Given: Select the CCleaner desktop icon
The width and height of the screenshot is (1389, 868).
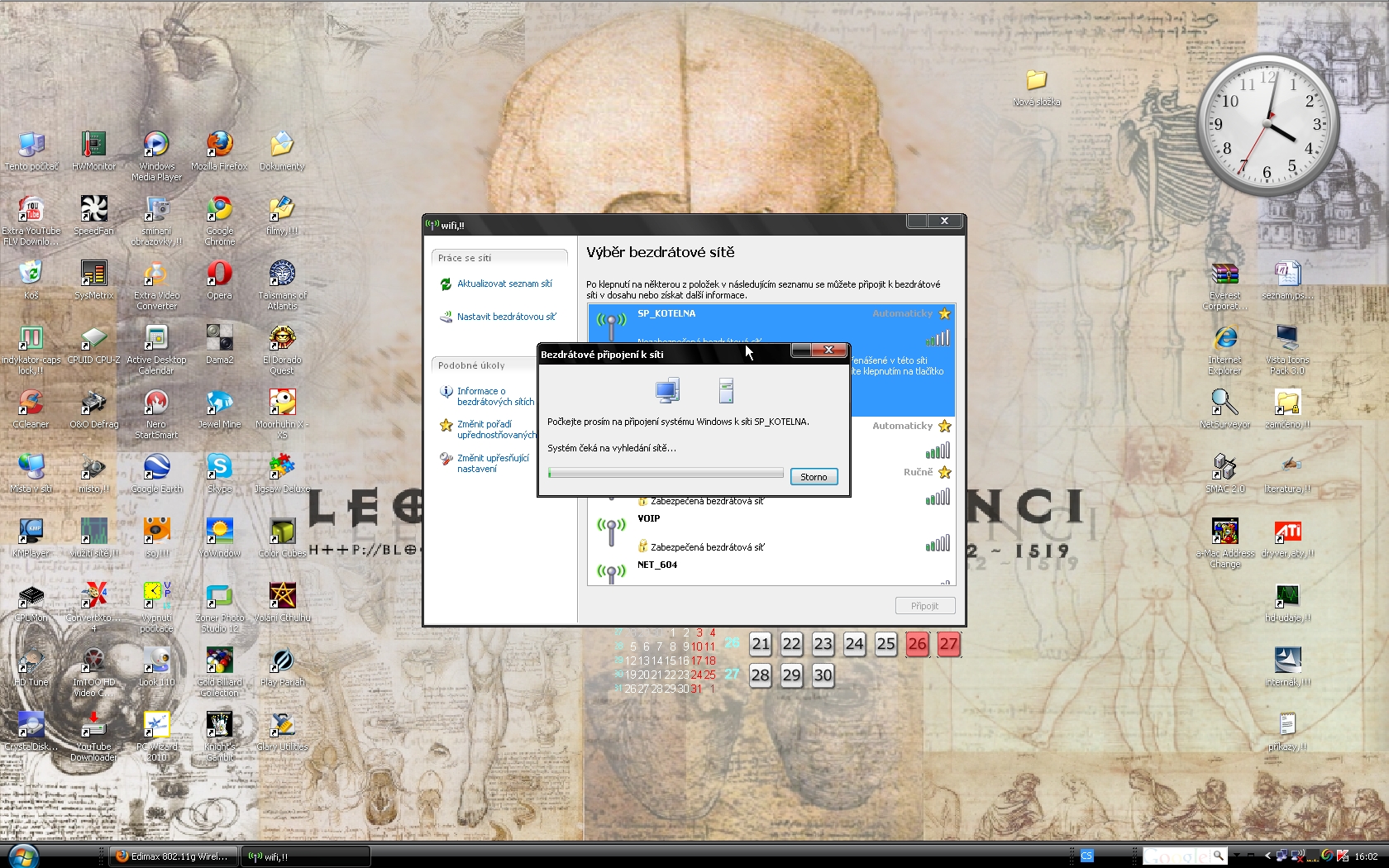Looking at the screenshot, I should 31,408.
